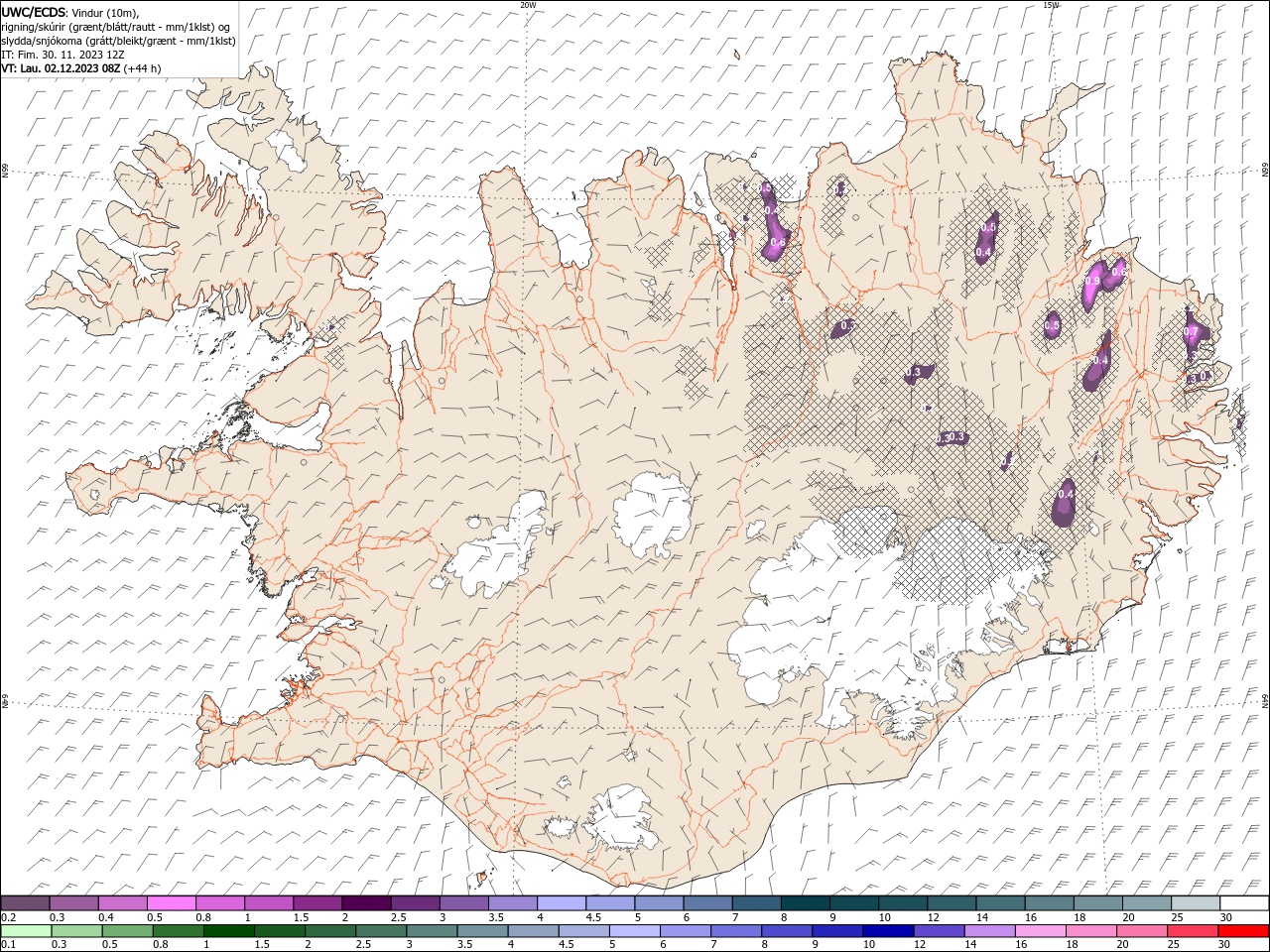Click the 0.9 precipitation value on the map
Screen dimensions: 1270x952
tap(1093, 282)
